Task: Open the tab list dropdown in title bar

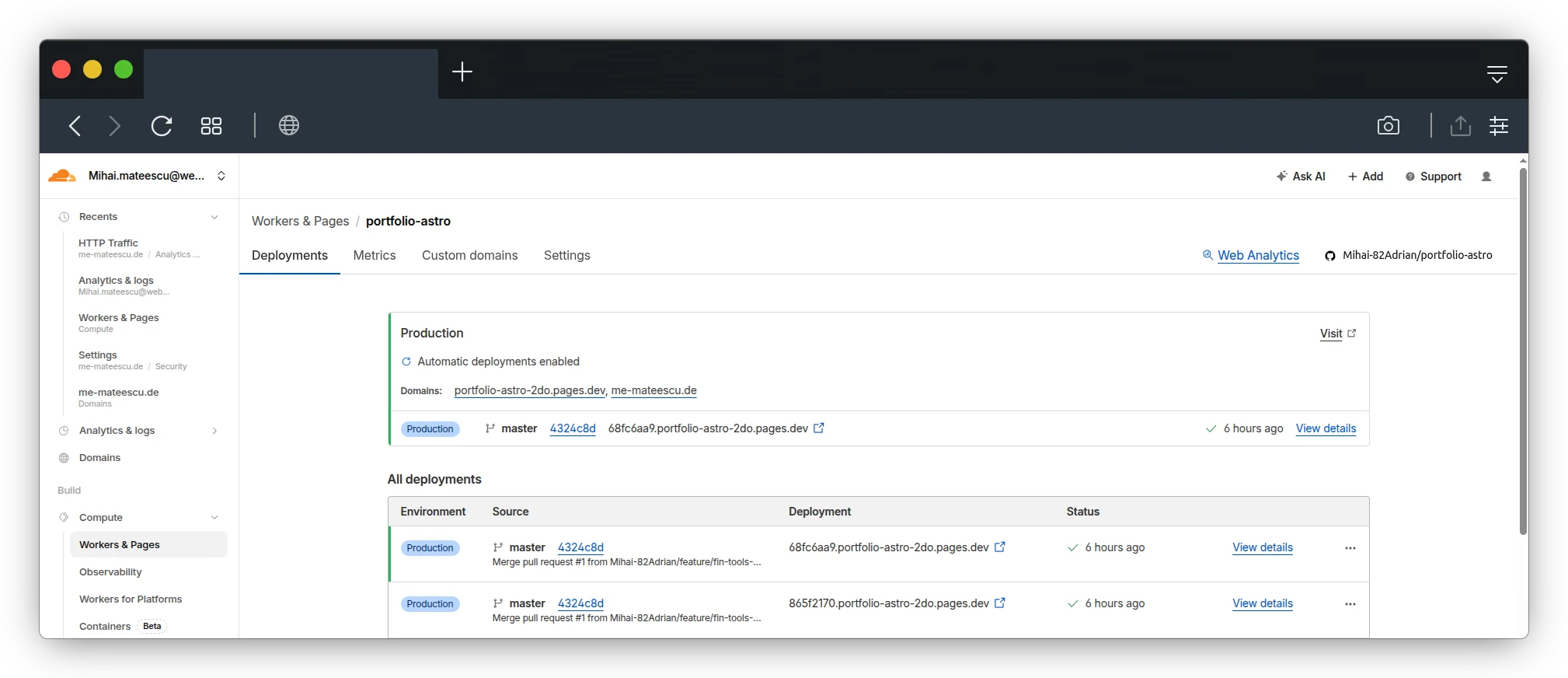Action: point(1497,74)
